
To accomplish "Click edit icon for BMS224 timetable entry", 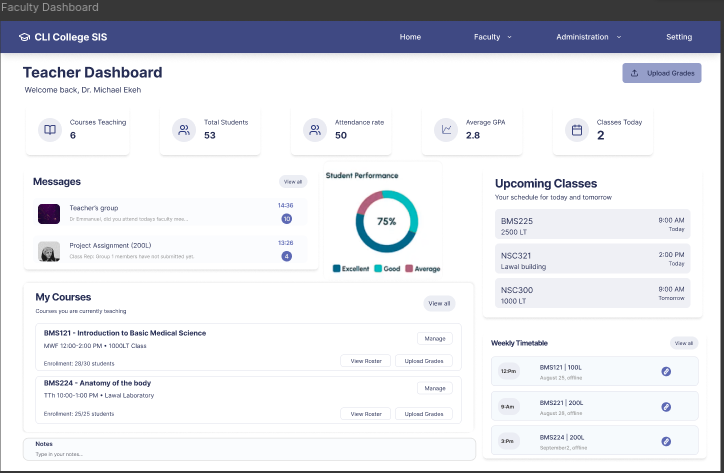I will pyautogui.click(x=666, y=440).
